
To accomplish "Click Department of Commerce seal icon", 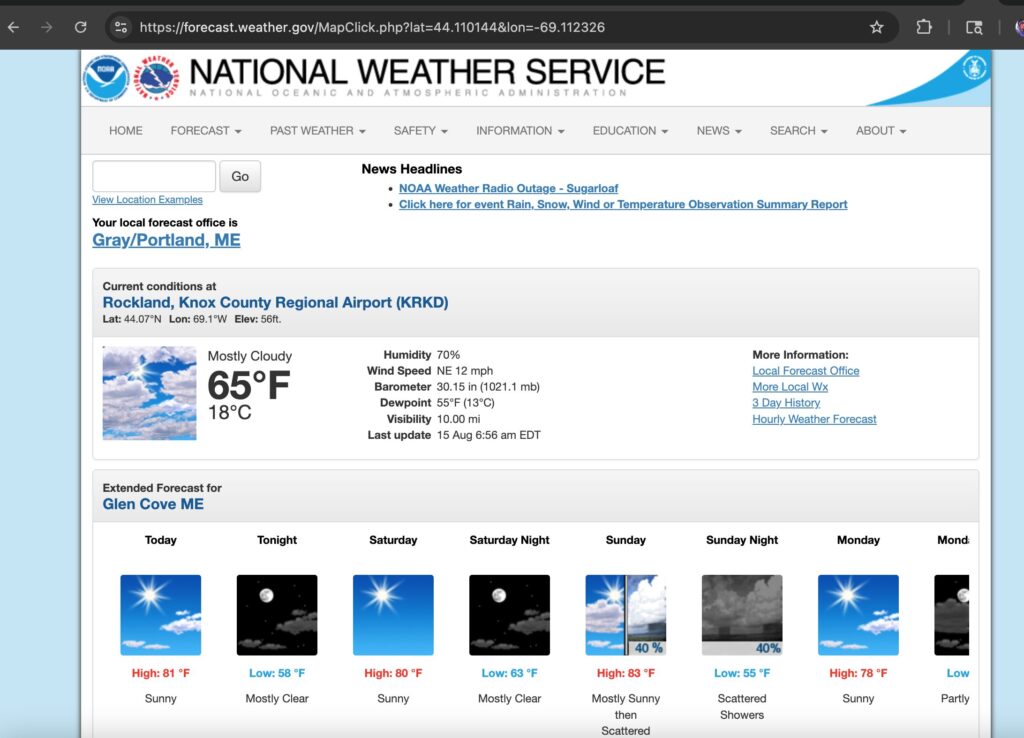I will click(x=974, y=67).
